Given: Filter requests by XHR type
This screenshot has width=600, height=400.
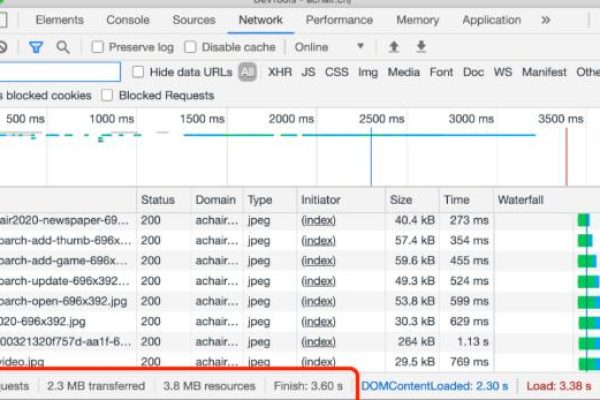Looking at the screenshot, I should pyautogui.click(x=280, y=72).
